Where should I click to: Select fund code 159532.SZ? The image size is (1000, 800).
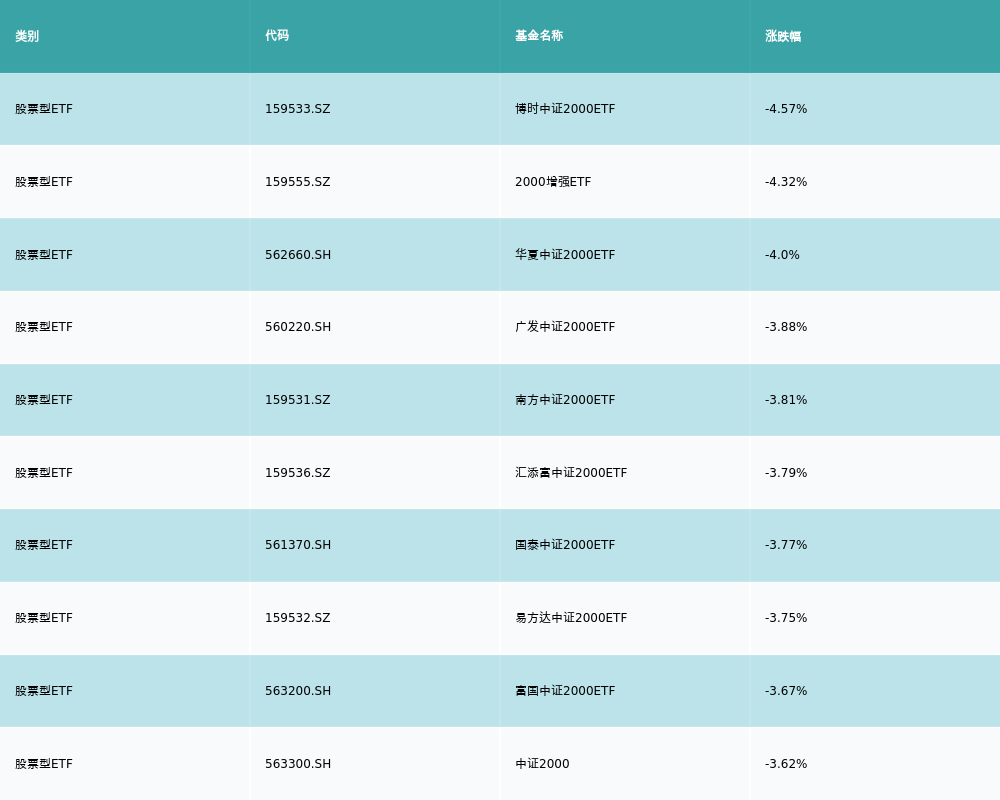297,618
